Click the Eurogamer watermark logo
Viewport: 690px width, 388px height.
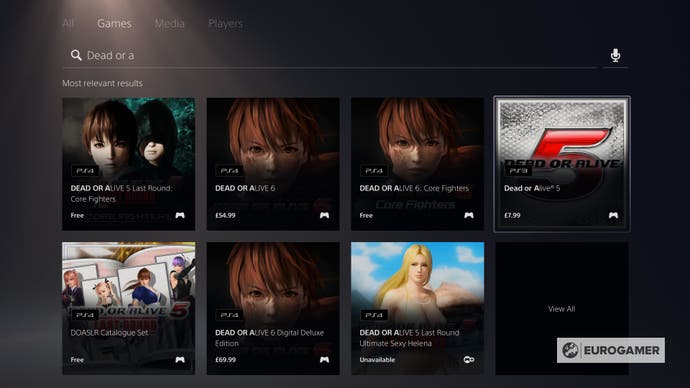611,350
